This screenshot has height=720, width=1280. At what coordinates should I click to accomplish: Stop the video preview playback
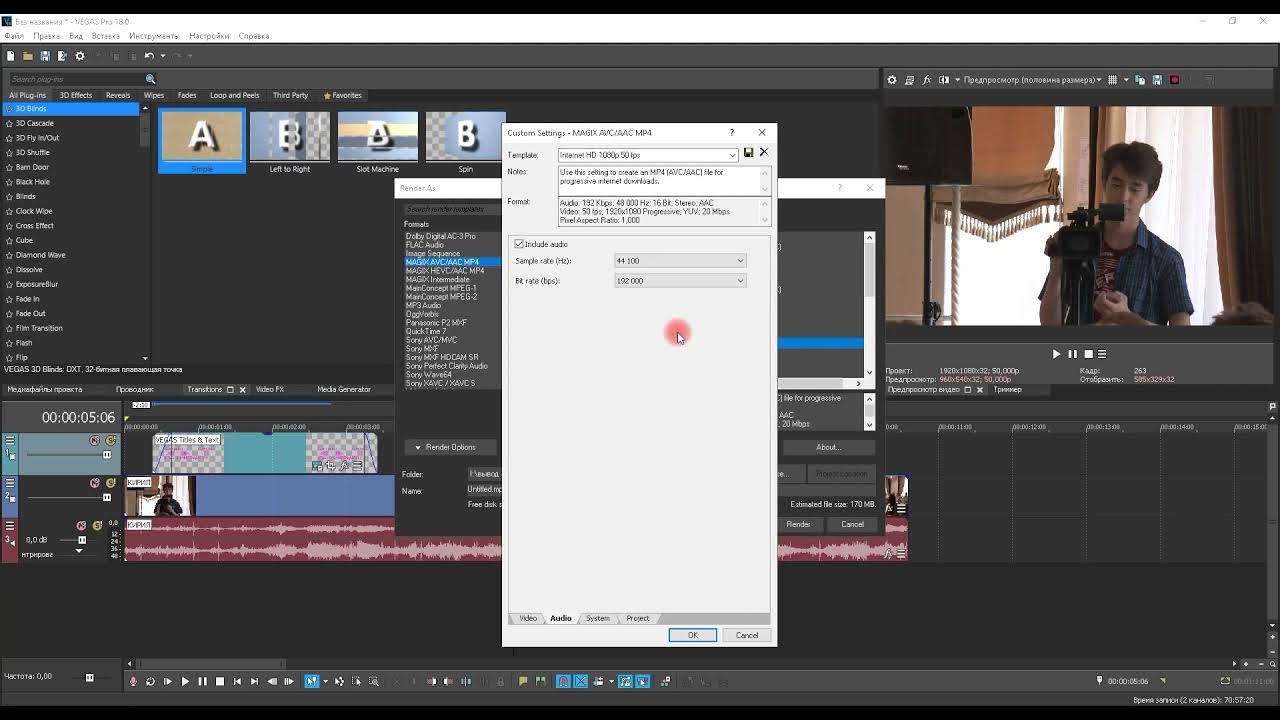pyautogui.click(x=1088, y=354)
